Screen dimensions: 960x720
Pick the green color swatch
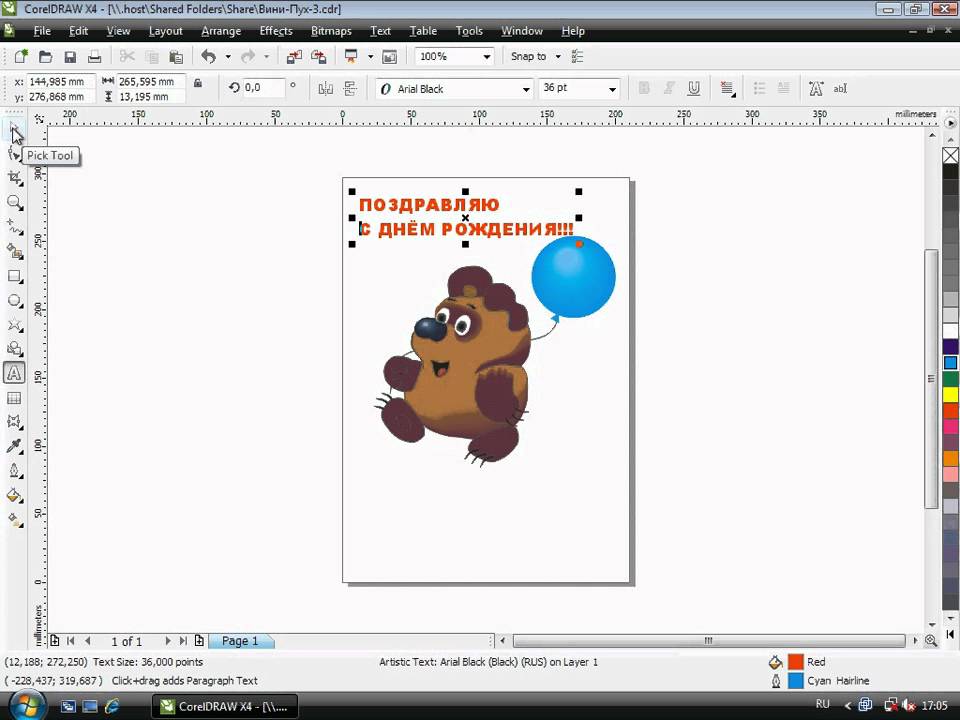950,378
